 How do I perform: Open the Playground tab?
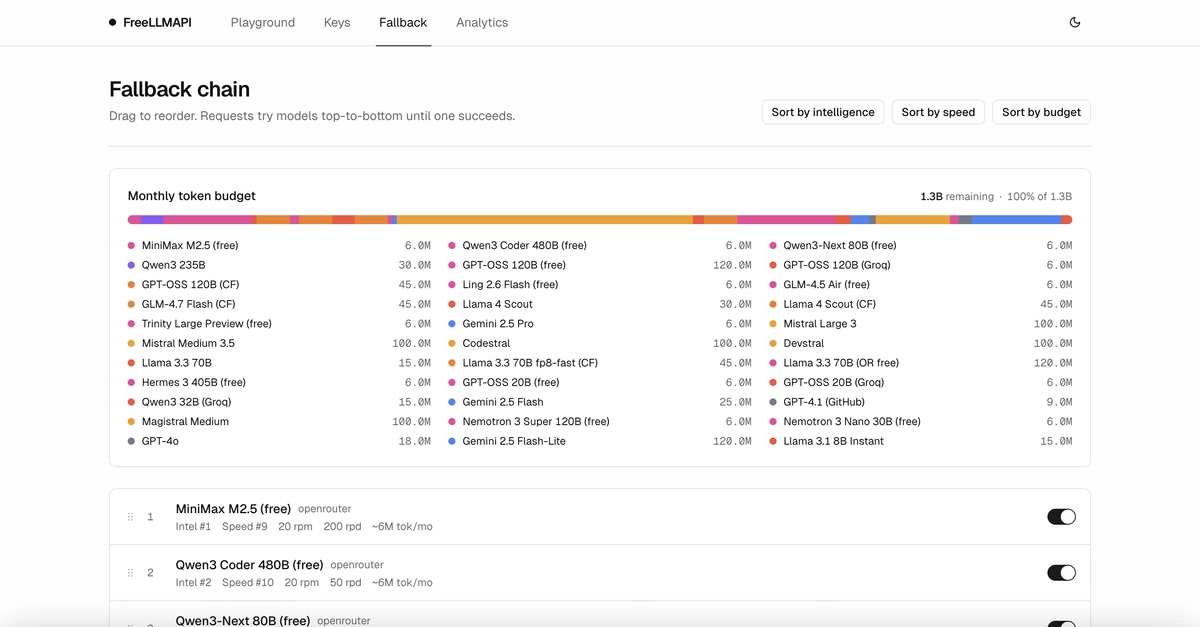pos(263,22)
